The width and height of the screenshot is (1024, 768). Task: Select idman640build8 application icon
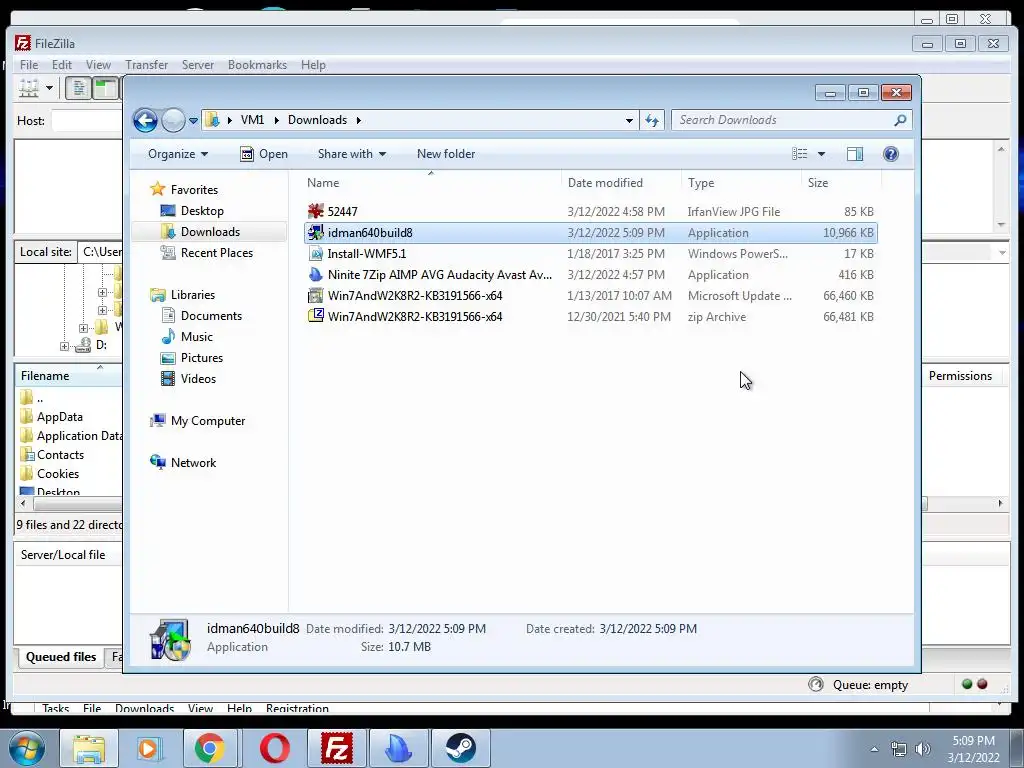(315, 232)
